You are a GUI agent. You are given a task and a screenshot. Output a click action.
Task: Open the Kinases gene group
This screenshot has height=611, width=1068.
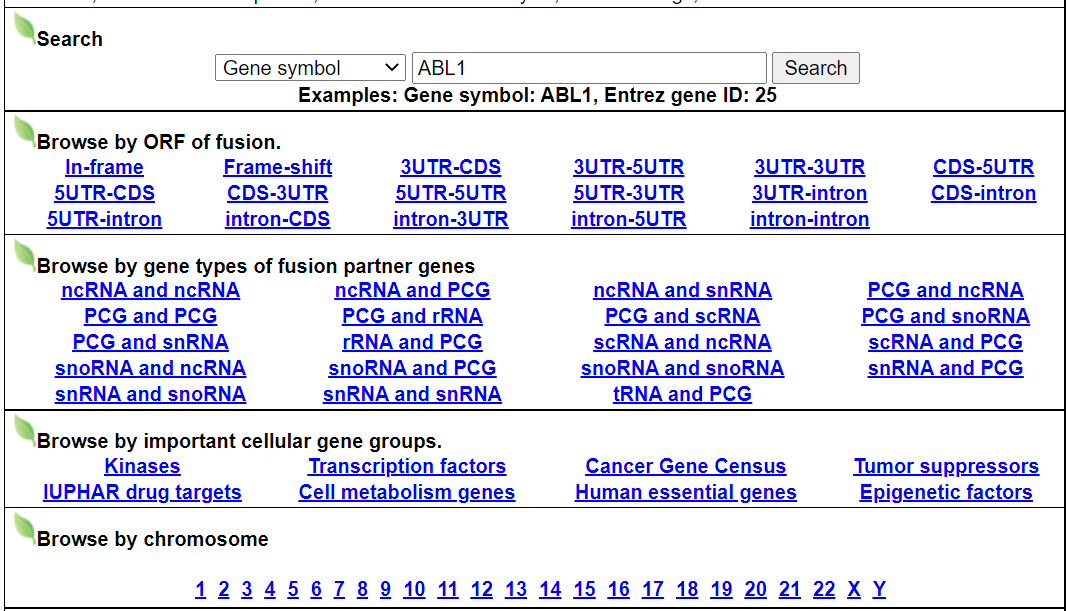point(142,466)
